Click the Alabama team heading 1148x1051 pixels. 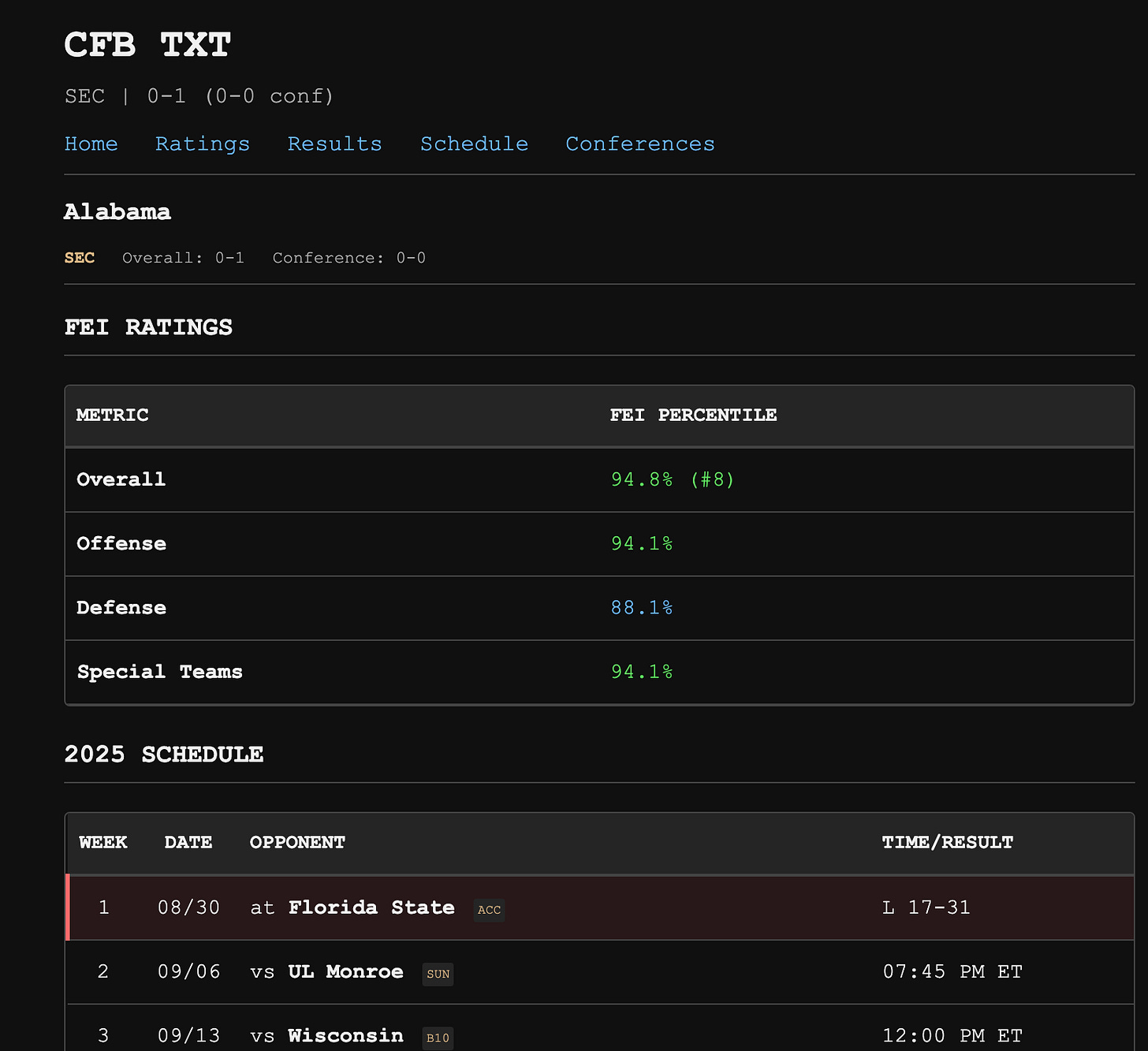click(117, 211)
